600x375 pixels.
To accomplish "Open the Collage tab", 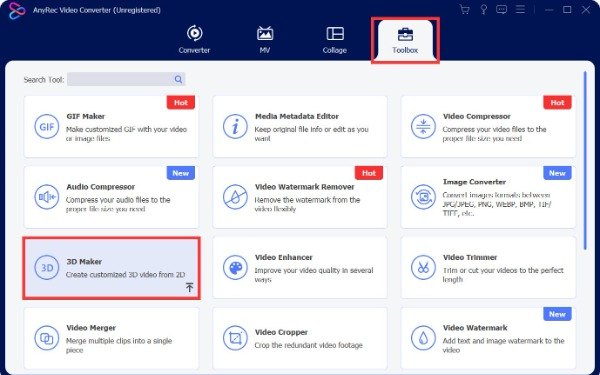I will (335, 39).
